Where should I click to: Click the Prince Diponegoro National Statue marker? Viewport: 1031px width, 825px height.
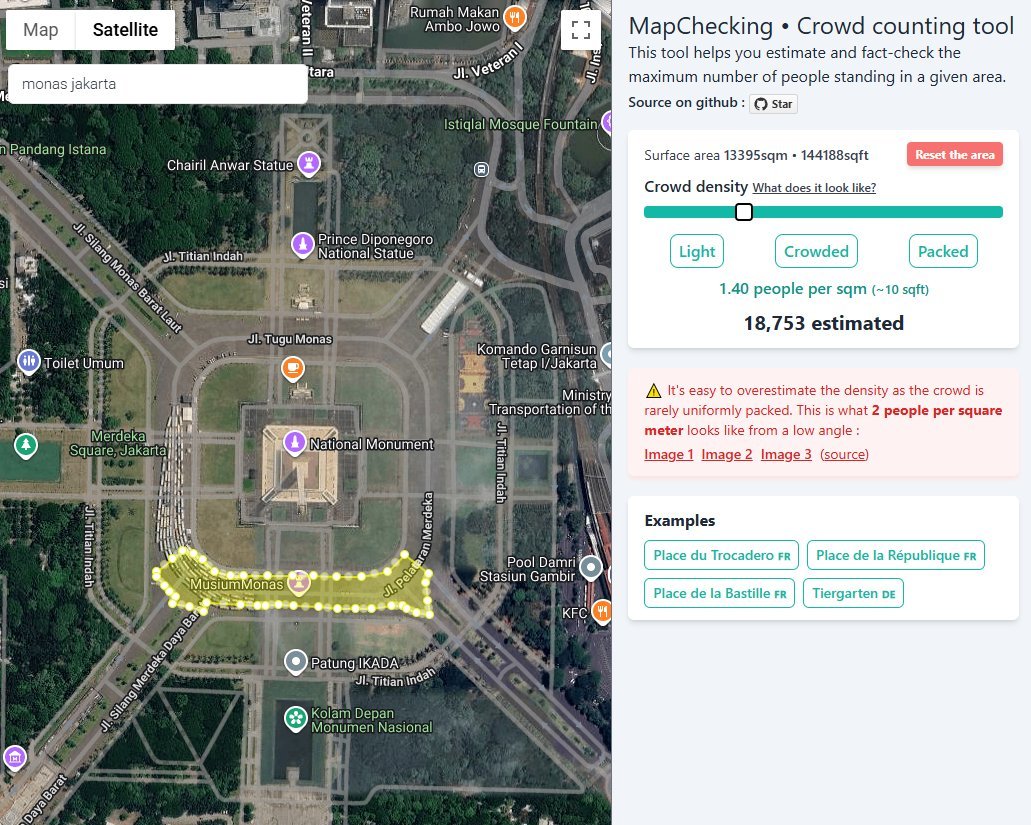point(302,245)
